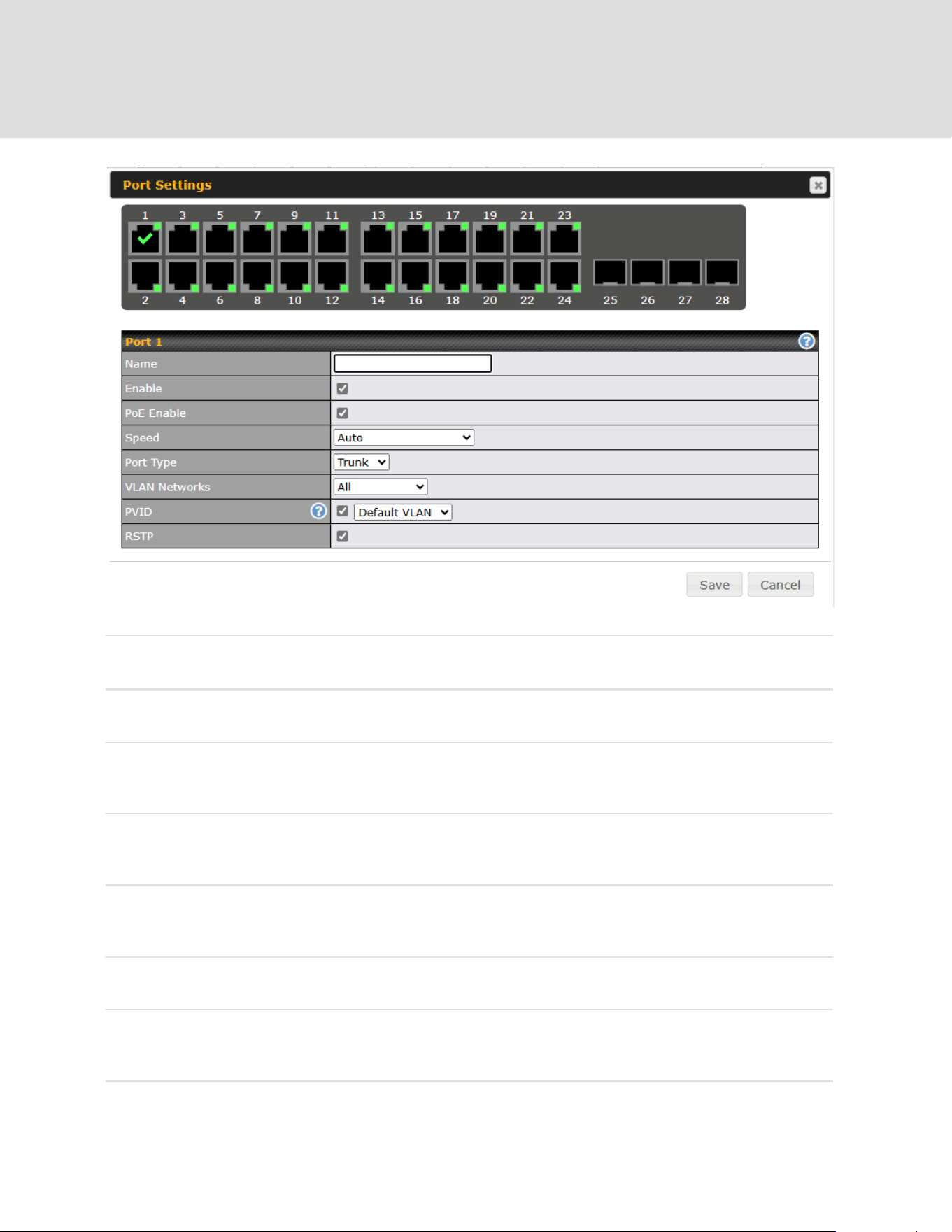Screen dimensions: 952x1232
Task: Select port 2 in the port diagram
Action: click(x=145, y=276)
